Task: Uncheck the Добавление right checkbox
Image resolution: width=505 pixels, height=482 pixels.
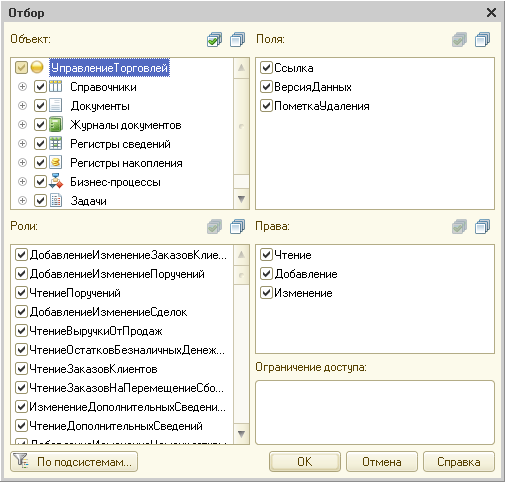Action: (x=266, y=274)
